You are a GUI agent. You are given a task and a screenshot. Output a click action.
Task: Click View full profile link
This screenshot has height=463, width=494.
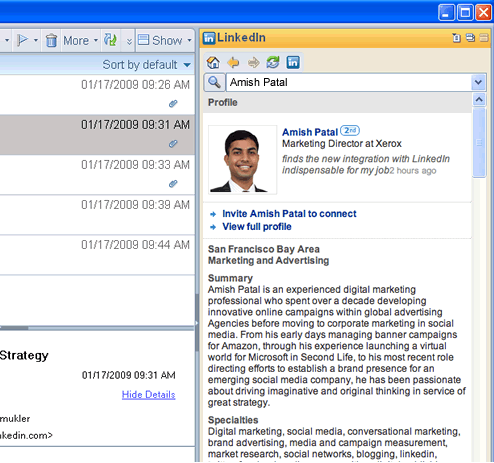pos(257,227)
